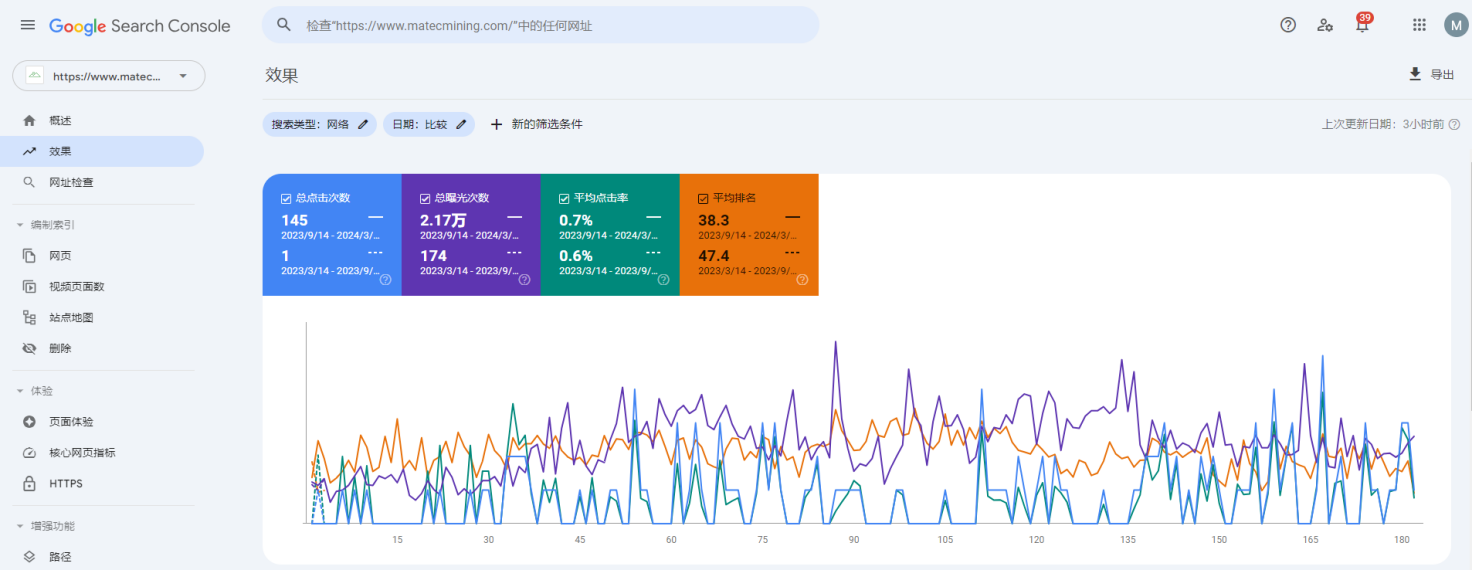This screenshot has width=1472, height=570.
Task: Open 网址检查 in sidebar
Action: tap(102, 182)
